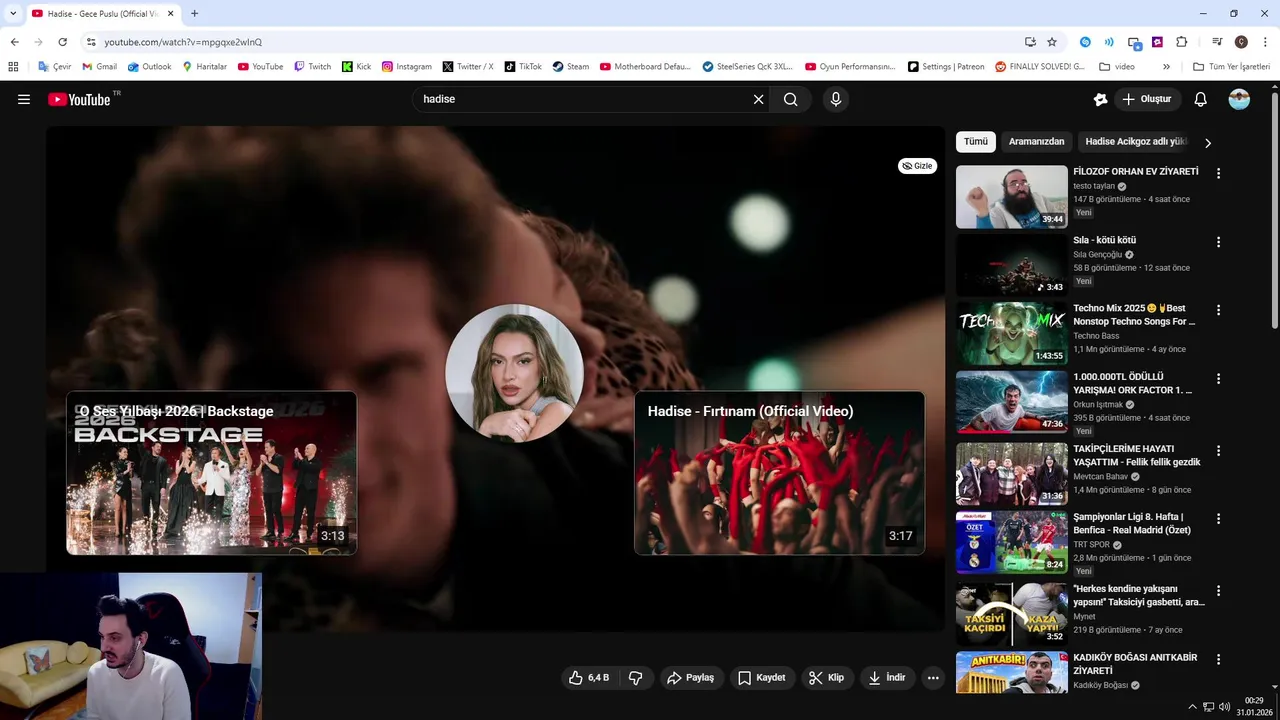Open the notifications bell
Viewport: 1280px width, 720px height.
(x=1200, y=99)
